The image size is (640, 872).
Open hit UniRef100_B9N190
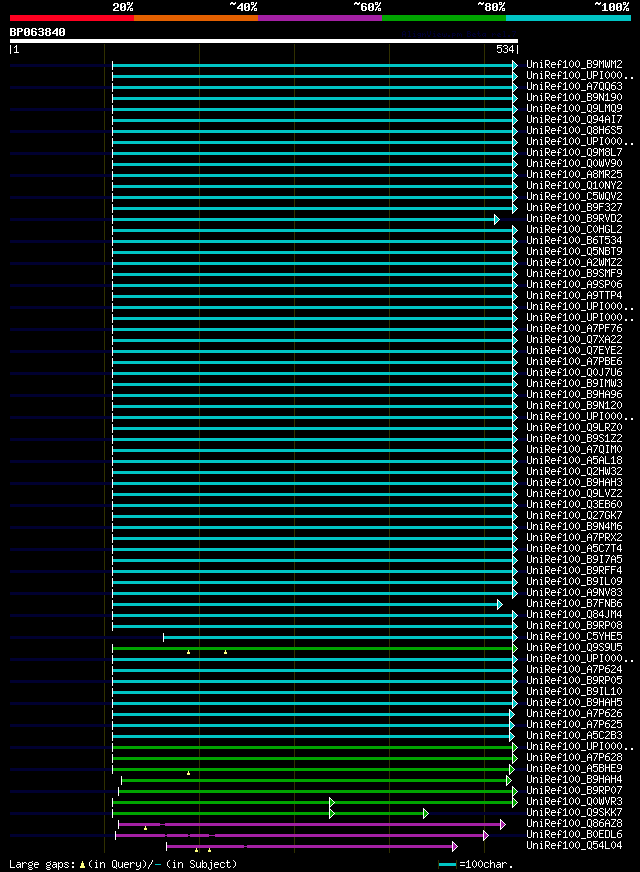pos(574,98)
